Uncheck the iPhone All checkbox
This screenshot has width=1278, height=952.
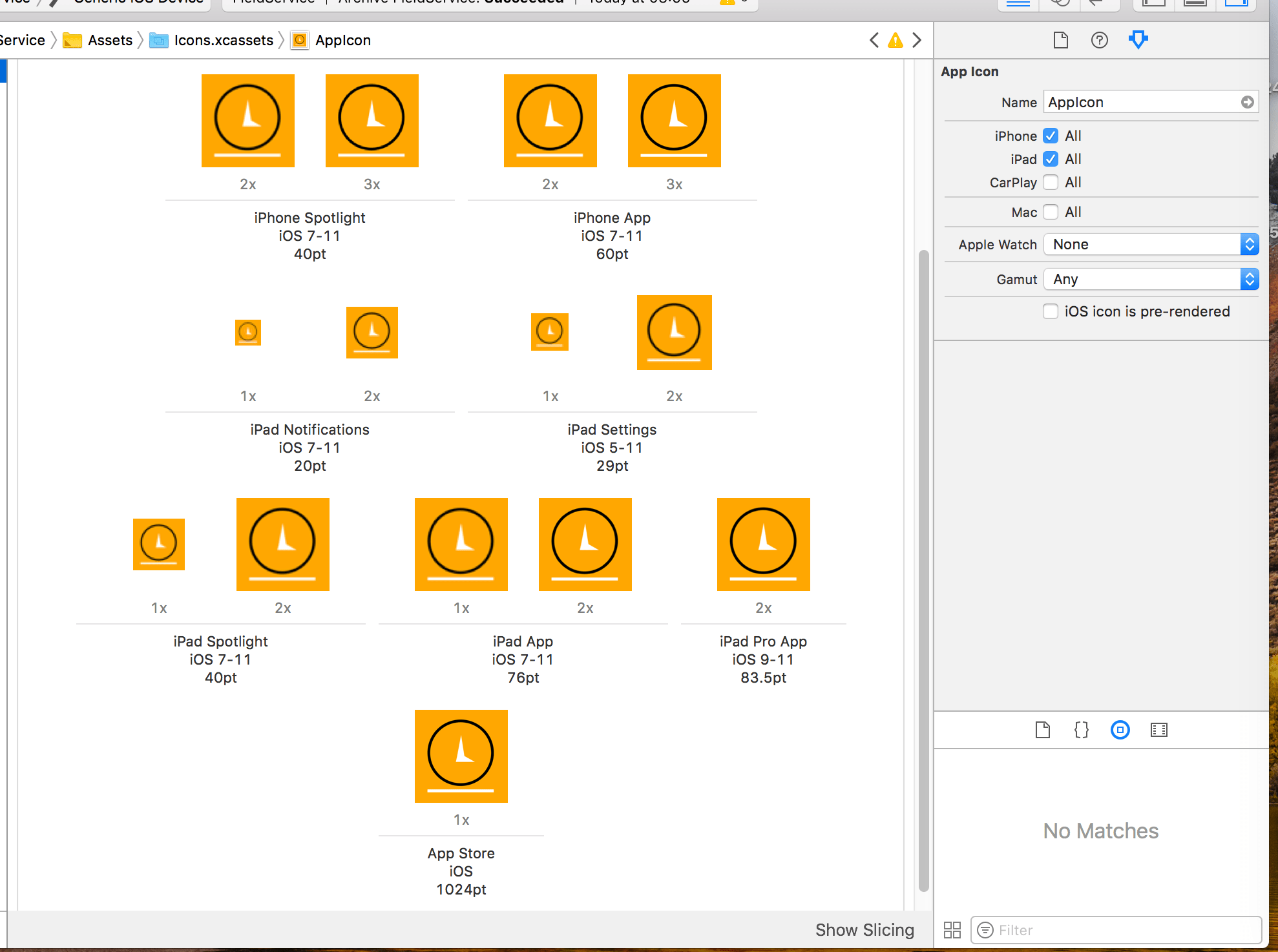tap(1051, 136)
